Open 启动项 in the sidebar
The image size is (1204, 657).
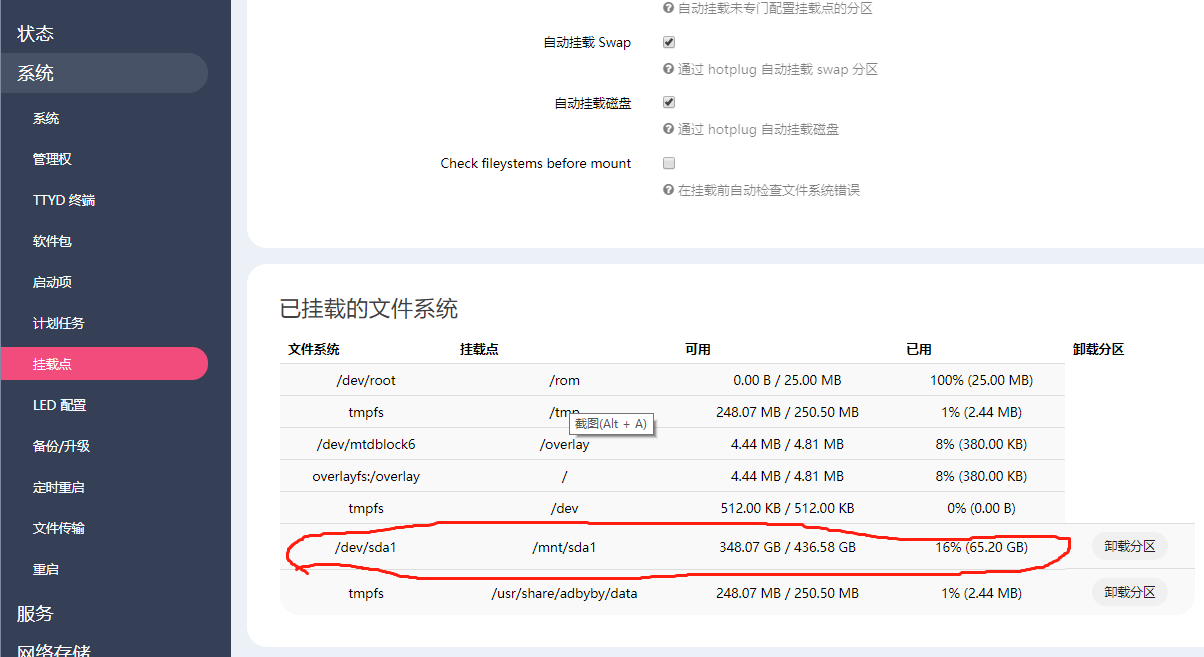pos(52,282)
